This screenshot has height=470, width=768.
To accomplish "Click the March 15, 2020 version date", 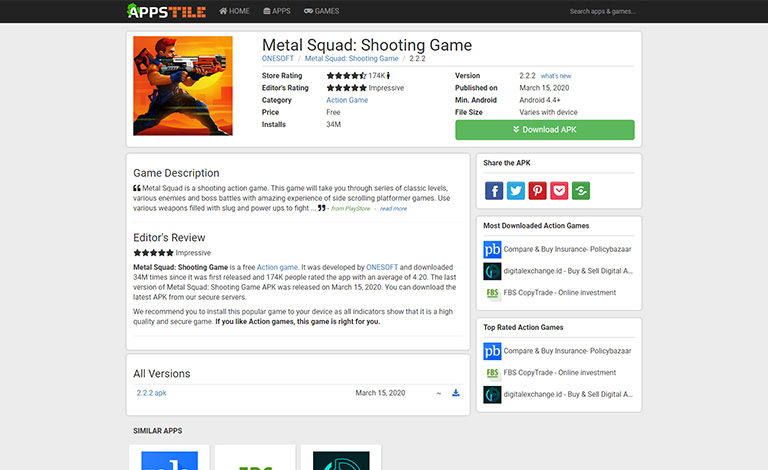I will point(380,393).
